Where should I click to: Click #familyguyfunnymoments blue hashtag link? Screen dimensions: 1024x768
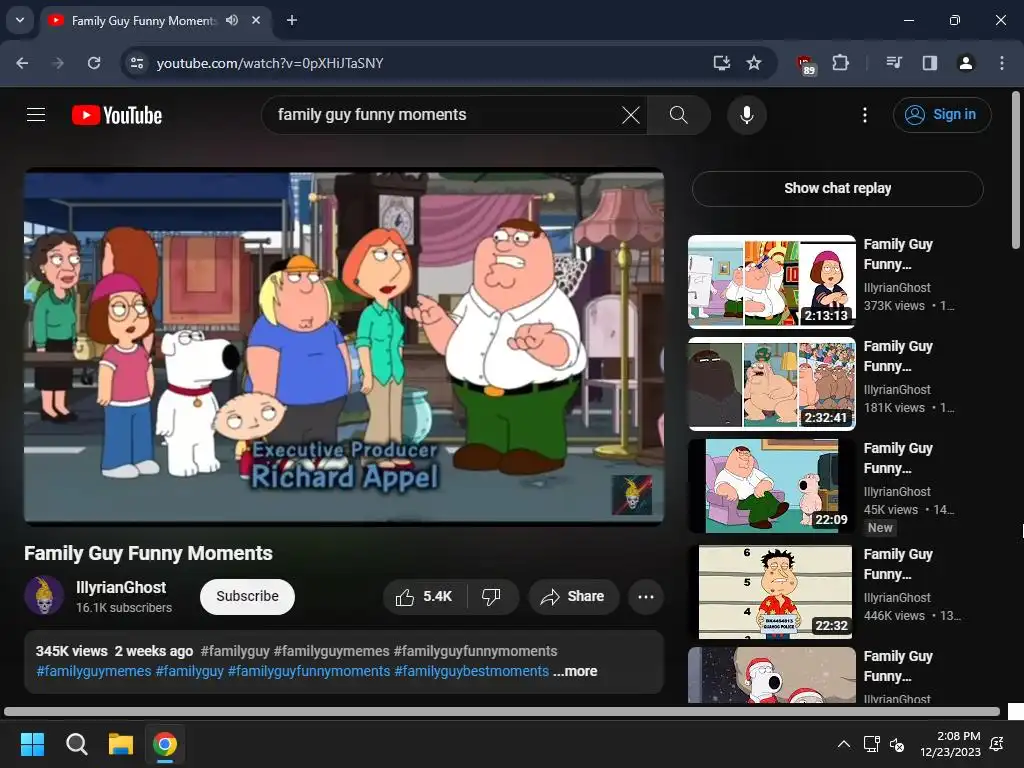tap(309, 671)
